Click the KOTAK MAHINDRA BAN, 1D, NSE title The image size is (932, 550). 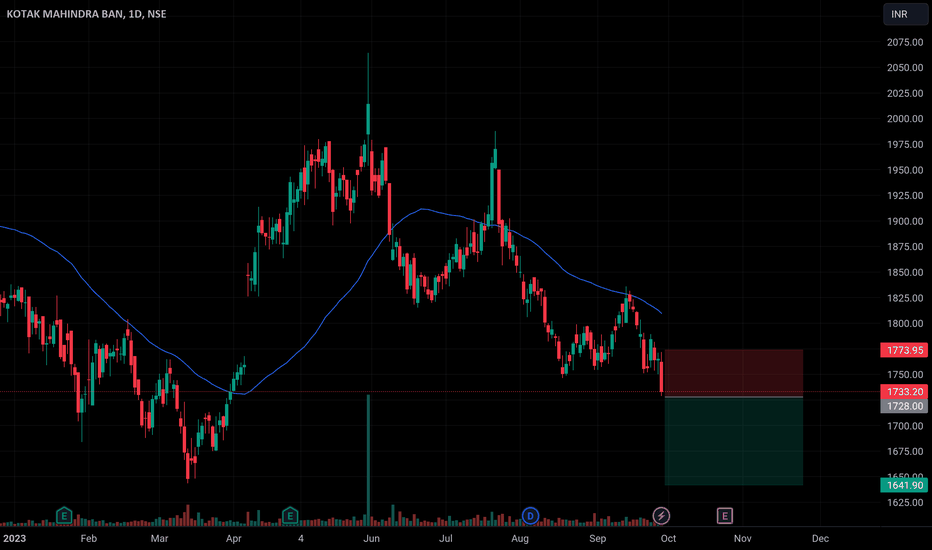(x=86, y=14)
